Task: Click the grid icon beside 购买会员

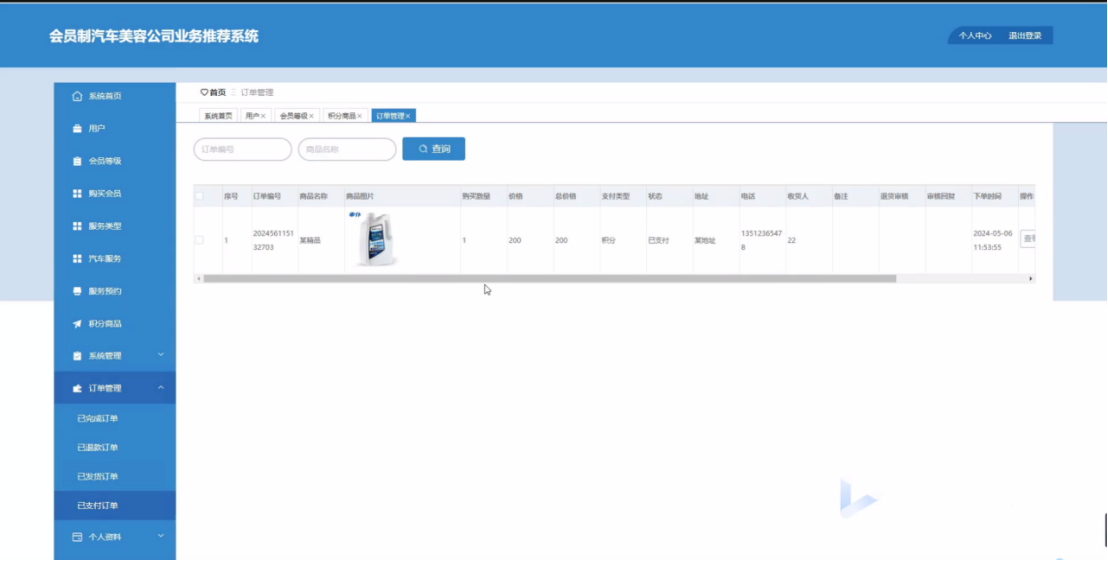Action: (77, 194)
